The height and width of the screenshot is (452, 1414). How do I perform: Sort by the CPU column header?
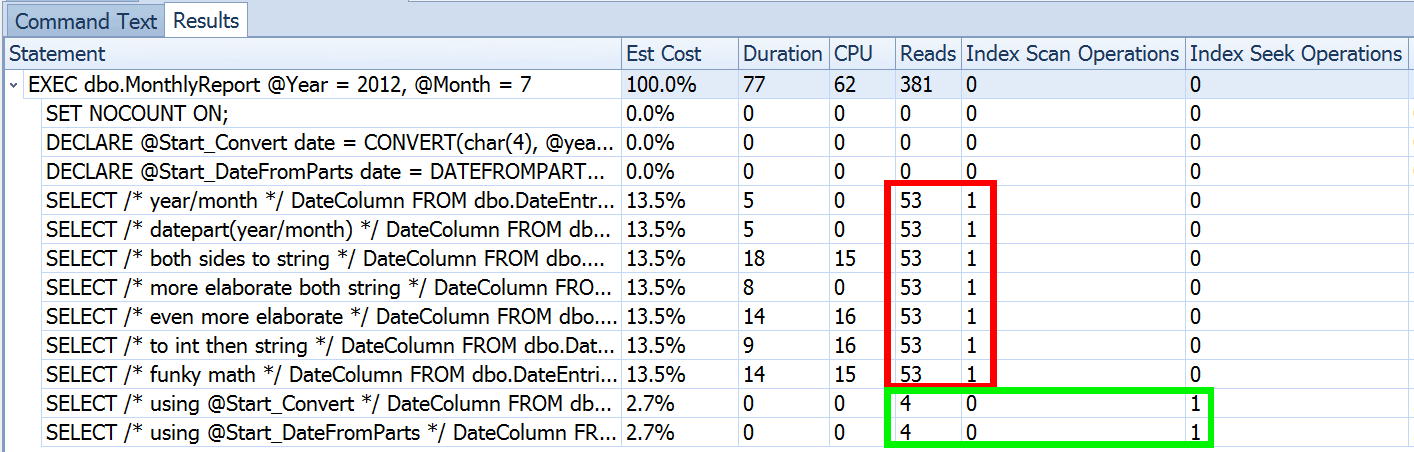coord(861,54)
